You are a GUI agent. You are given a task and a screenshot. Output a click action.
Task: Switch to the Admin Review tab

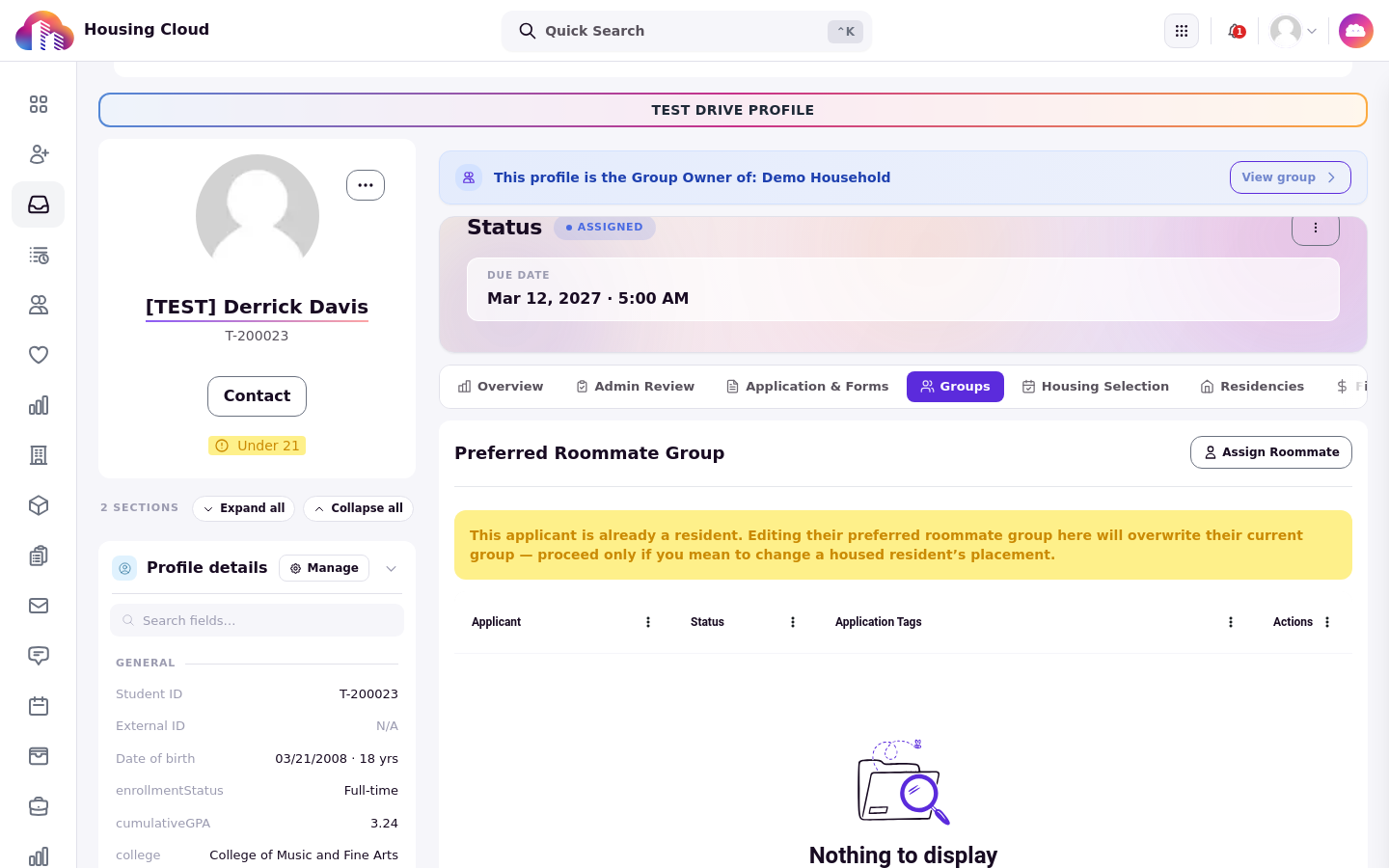[x=635, y=387]
